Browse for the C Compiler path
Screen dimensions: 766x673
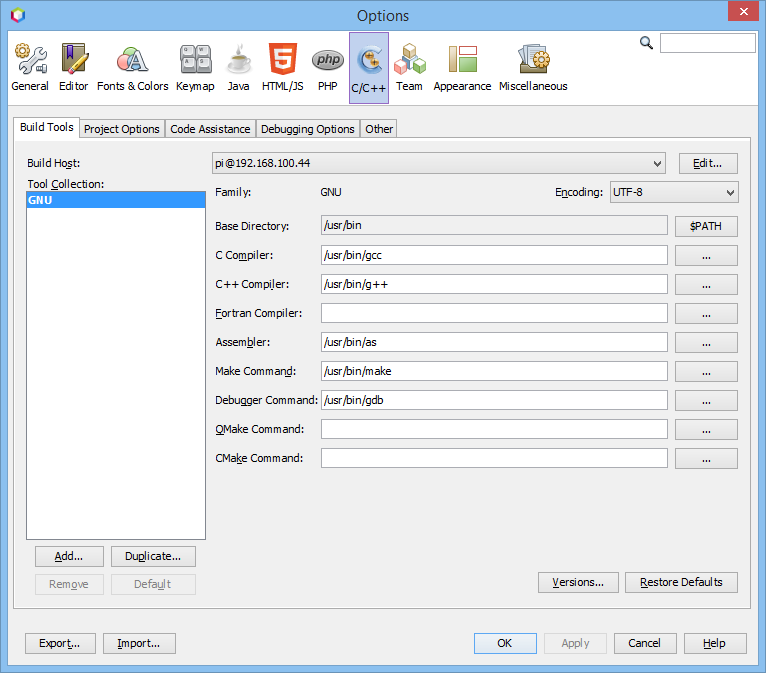pyautogui.click(x=706, y=255)
